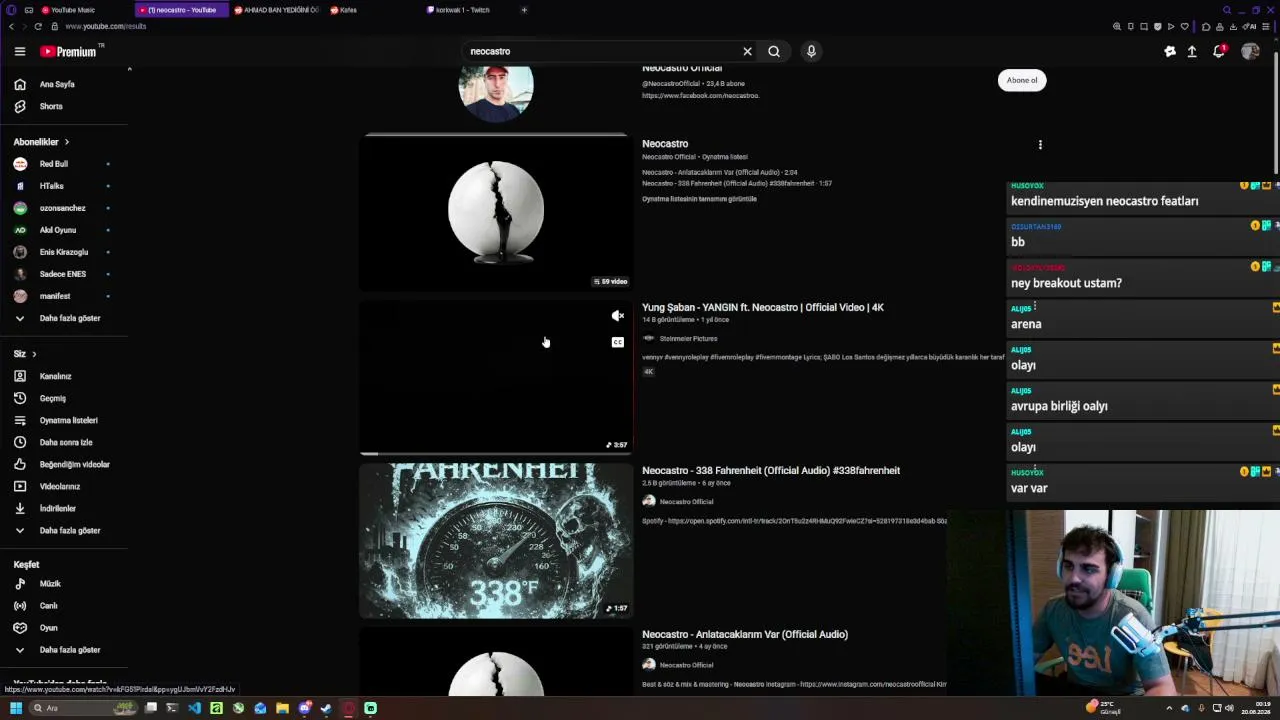Start voice search with the microphone

tap(811, 51)
